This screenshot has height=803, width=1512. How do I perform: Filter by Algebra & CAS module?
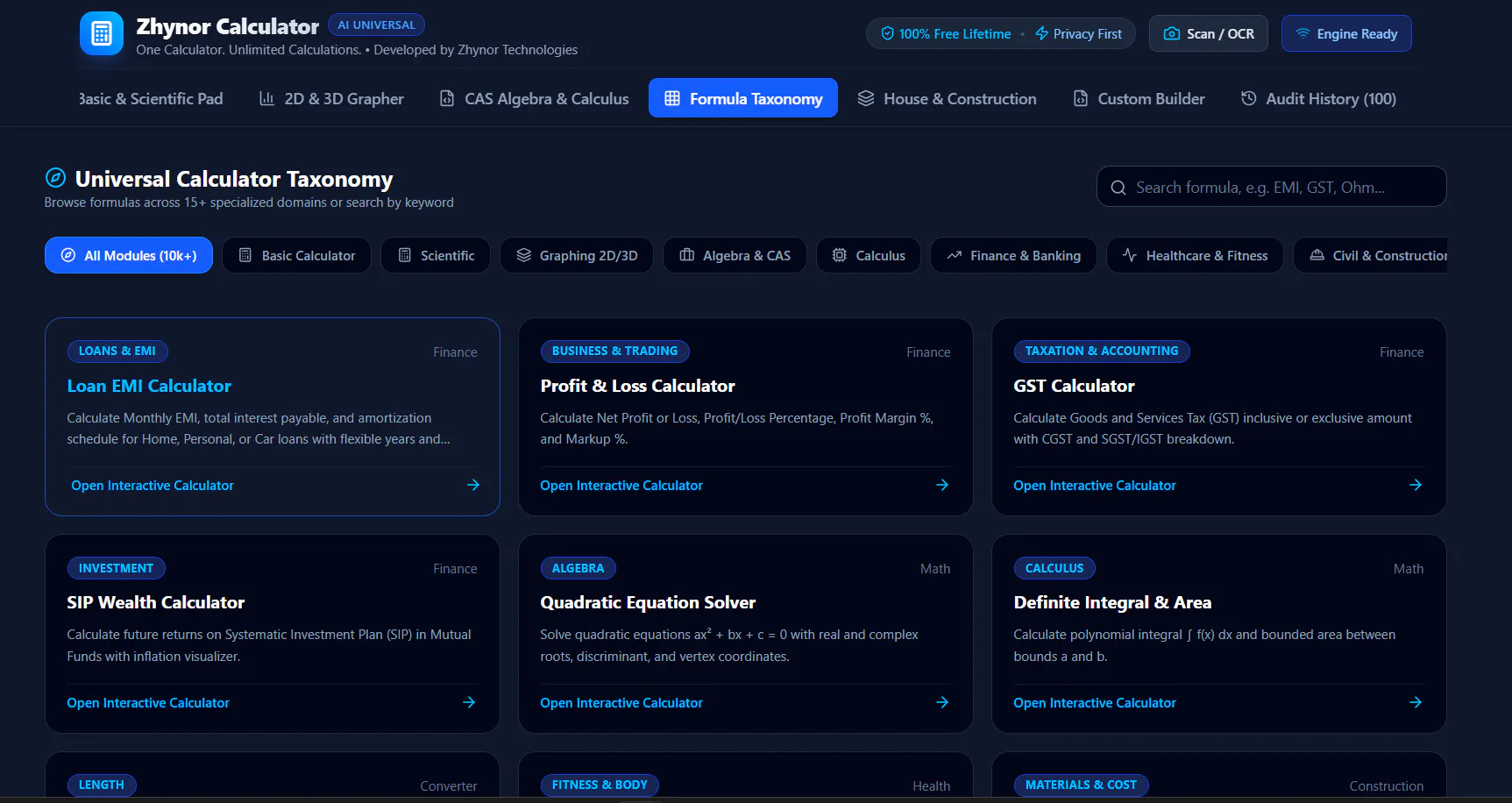735,255
